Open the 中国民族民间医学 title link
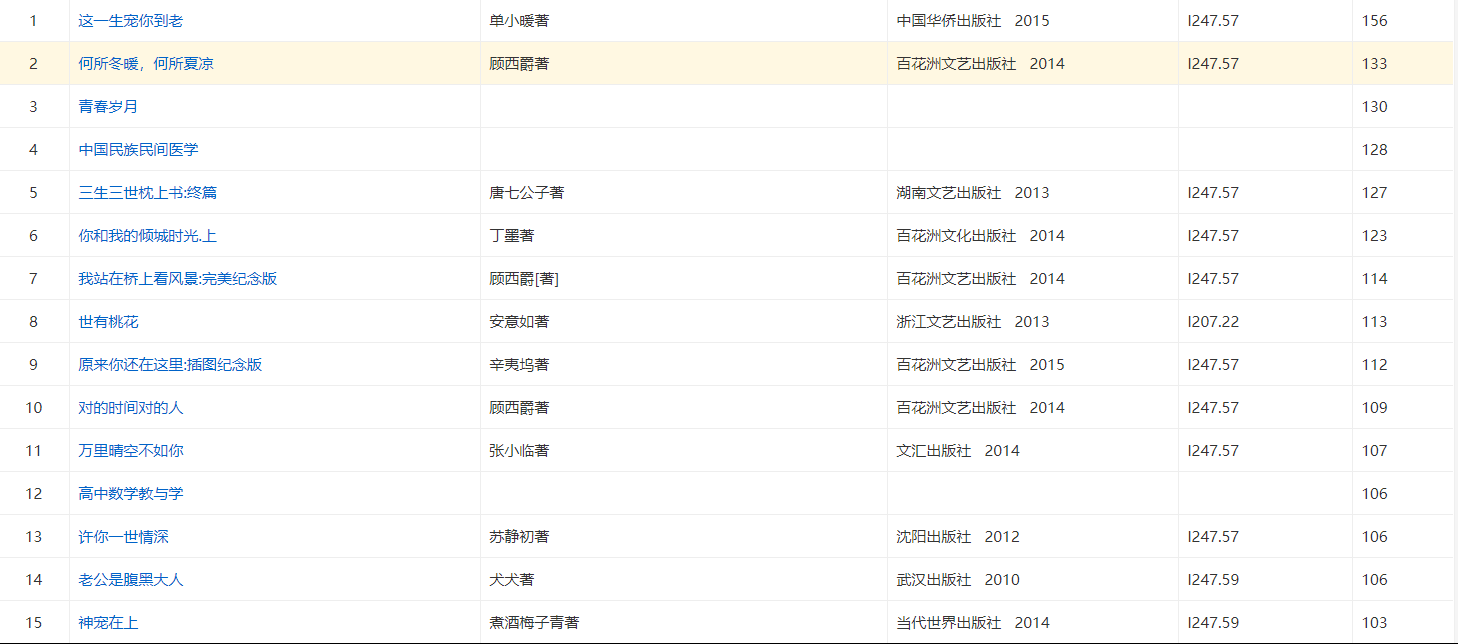This screenshot has height=644, width=1458. click(x=139, y=149)
